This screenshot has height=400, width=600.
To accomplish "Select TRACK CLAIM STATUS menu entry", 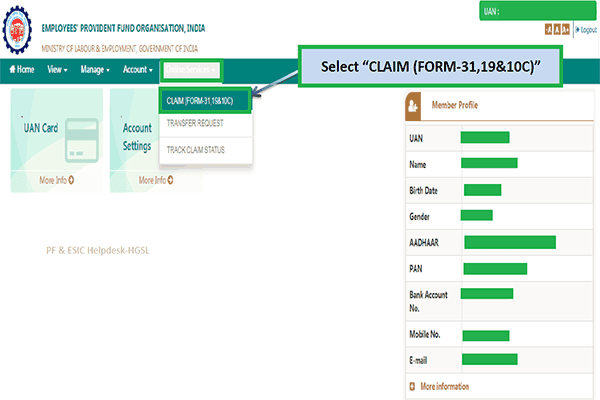I will [197, 149].
